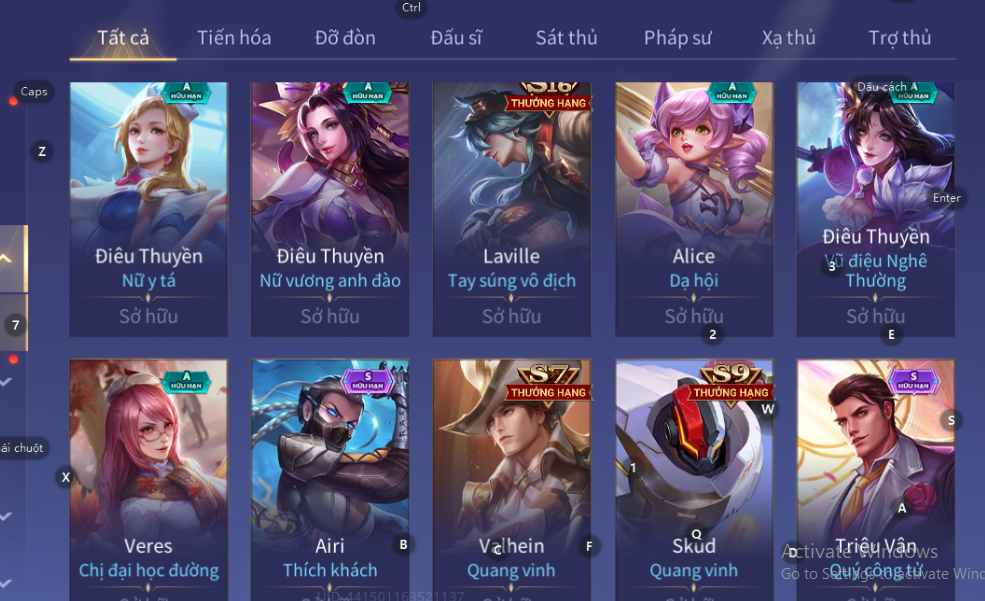Expand the left sidebar up arrow
This screenshot has width=985, height=601.
6,258
